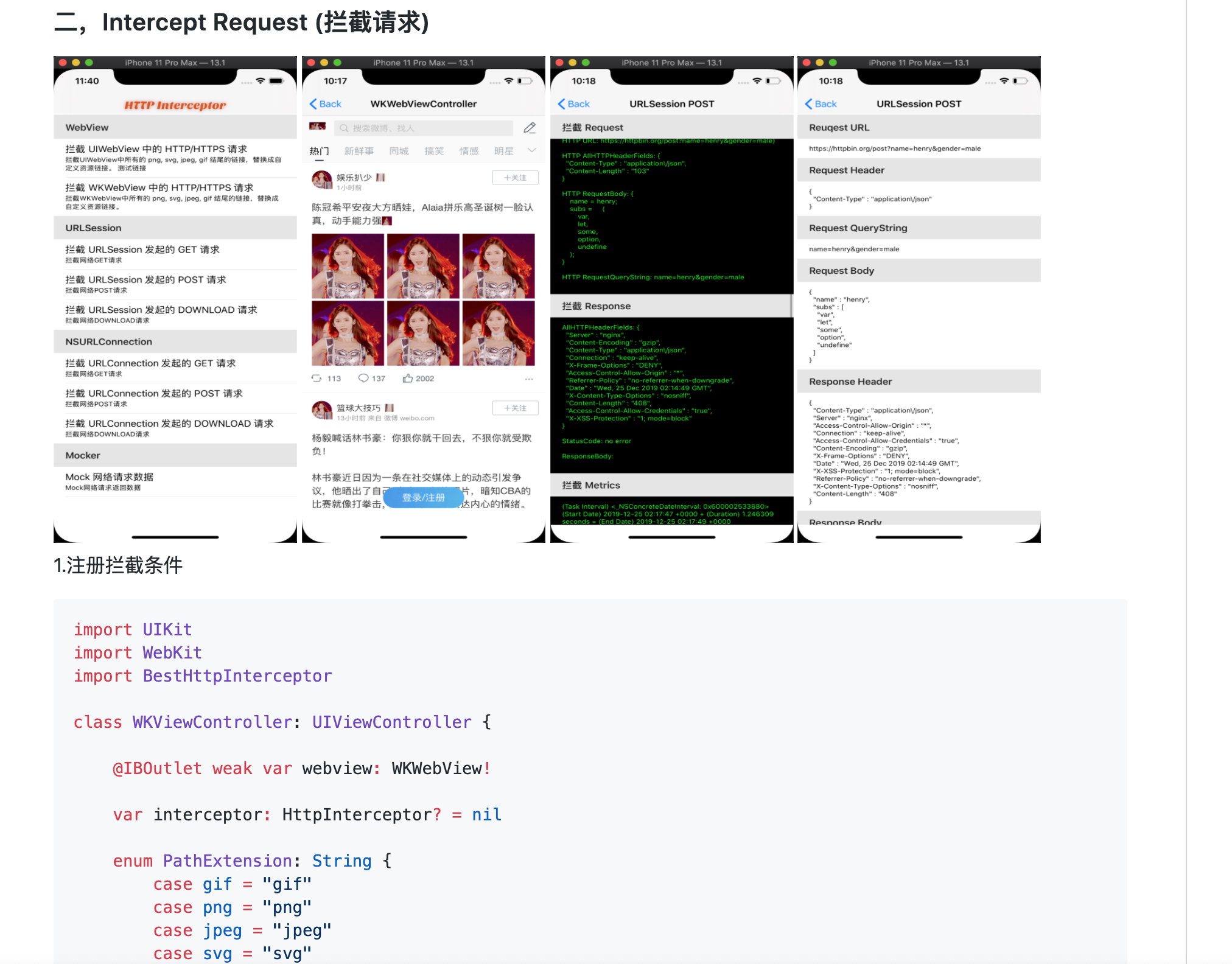This screenshot has width=1232, height=964.
Task: Click the 搜索微博 search field
Action: (424, 128)
